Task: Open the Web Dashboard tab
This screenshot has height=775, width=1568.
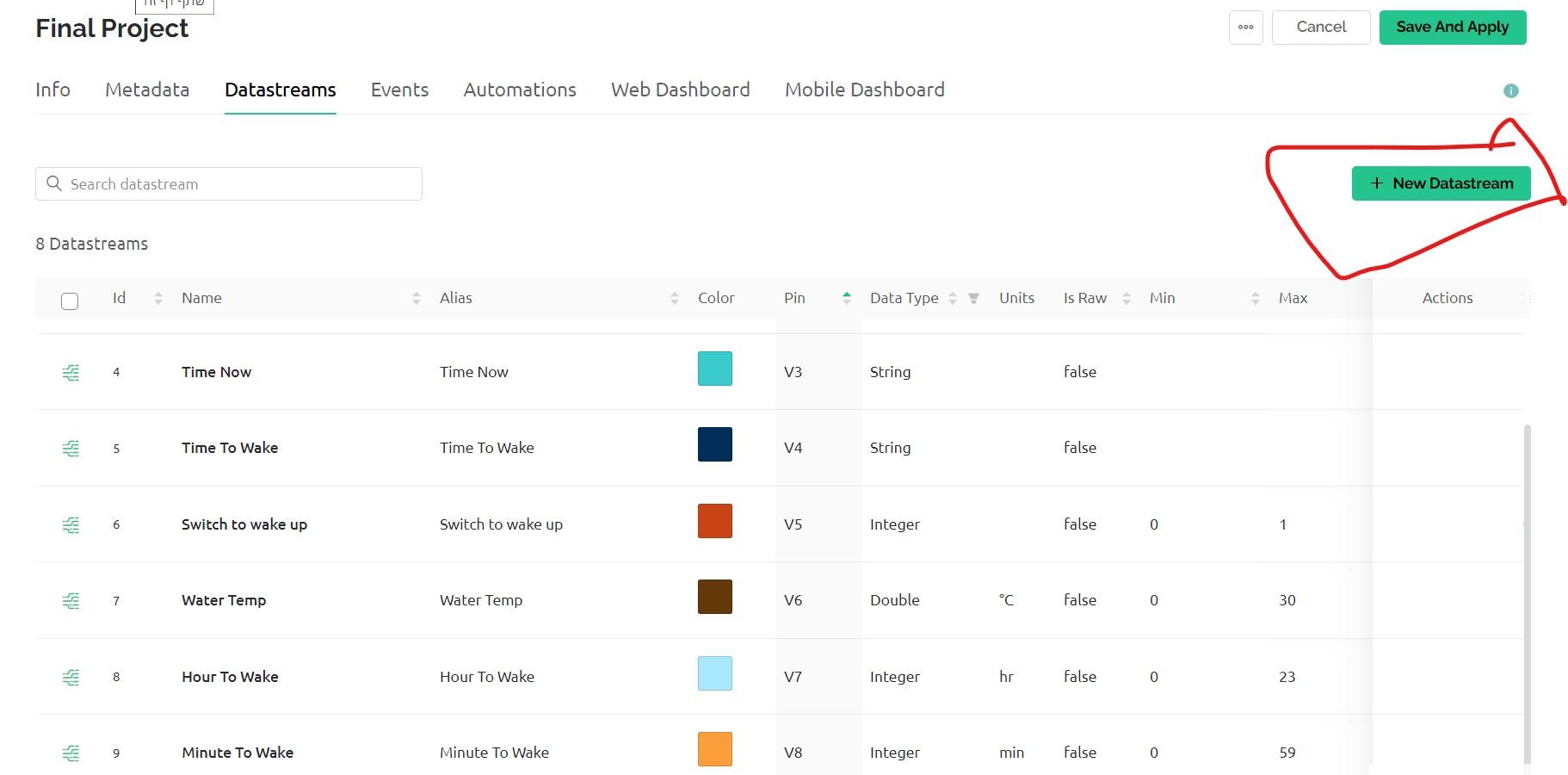Action: click(x=680, y=90)
